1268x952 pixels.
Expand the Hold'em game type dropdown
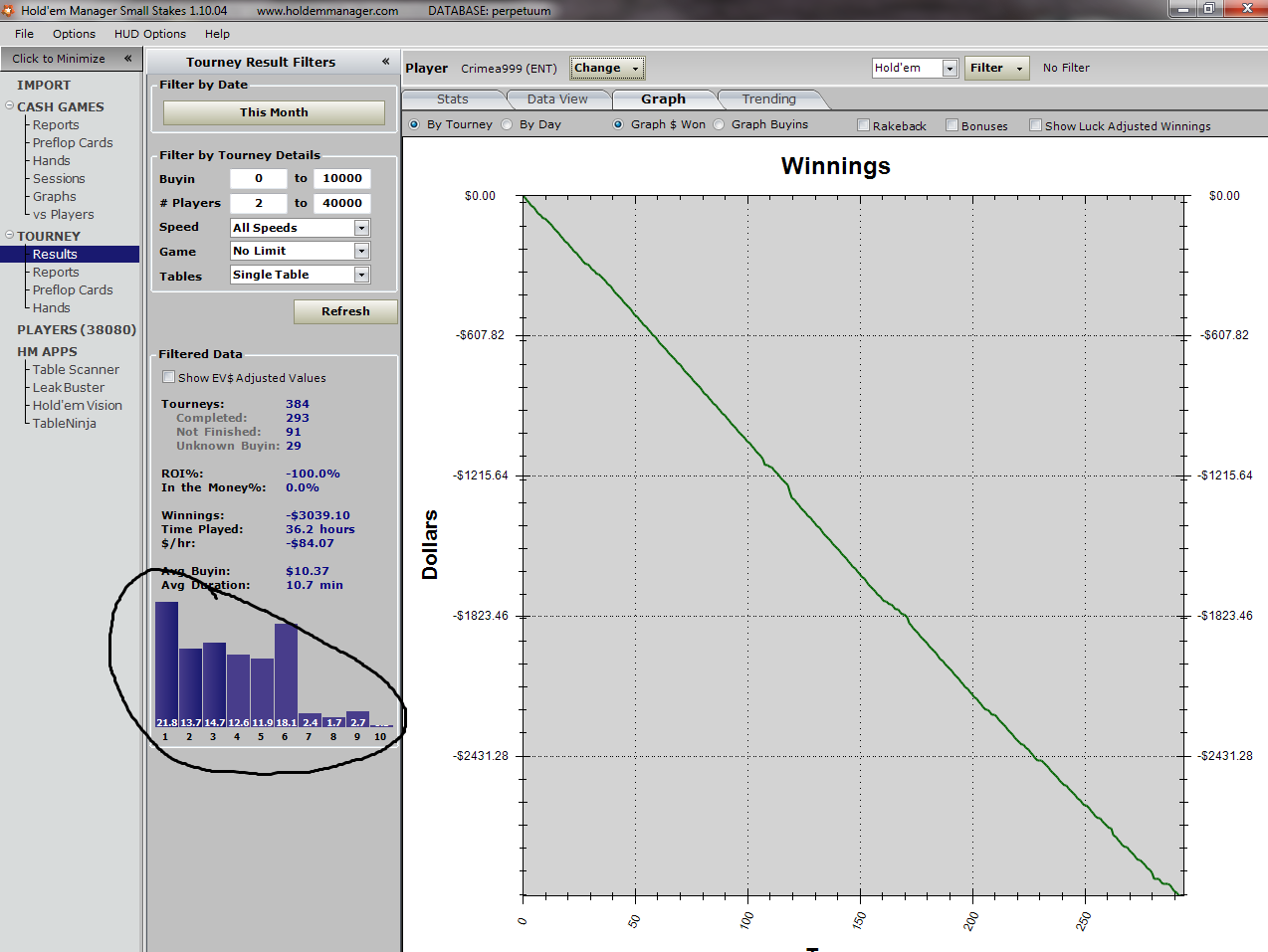pos(950,68)
